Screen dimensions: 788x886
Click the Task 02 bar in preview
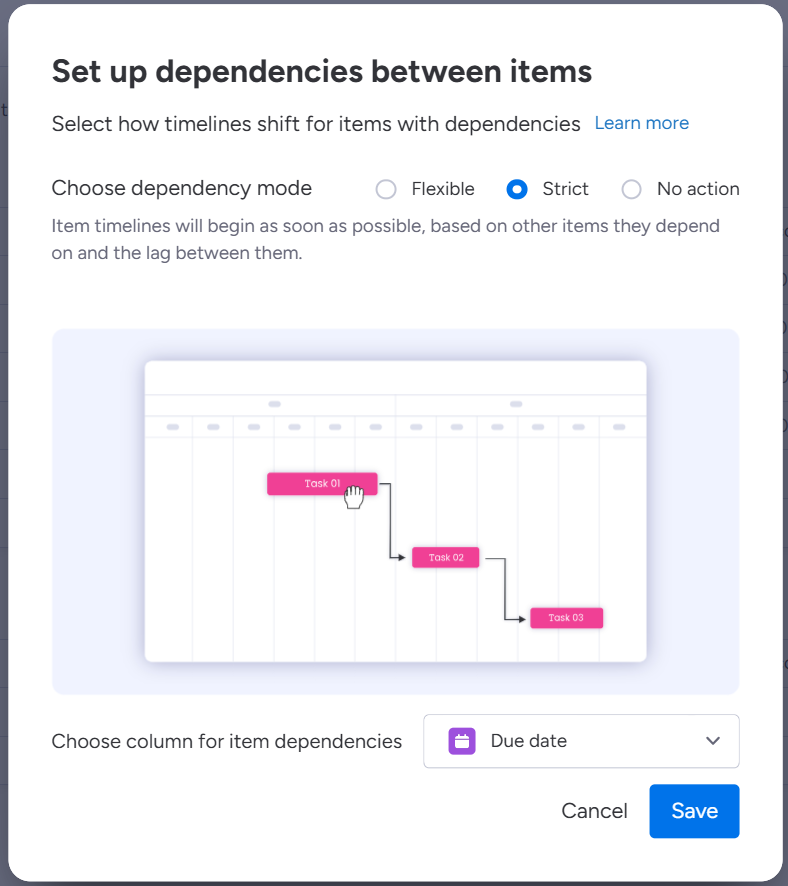tap(446, 557)
